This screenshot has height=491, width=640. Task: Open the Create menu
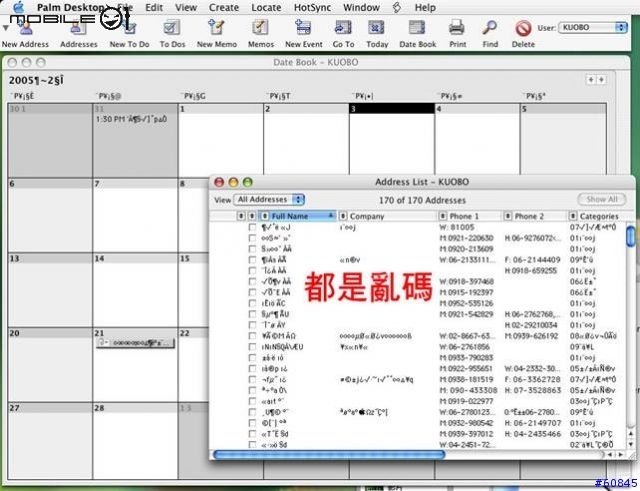[224, 7]
